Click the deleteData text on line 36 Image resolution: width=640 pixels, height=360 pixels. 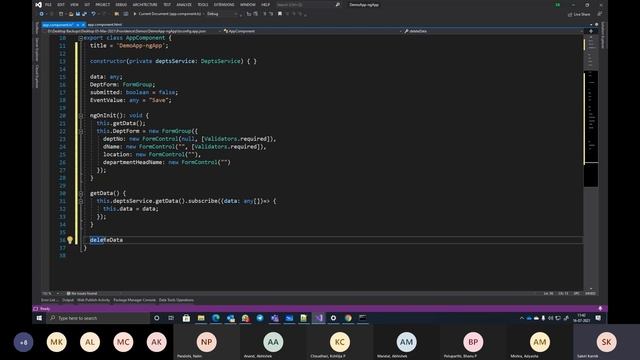pos(106,240)
